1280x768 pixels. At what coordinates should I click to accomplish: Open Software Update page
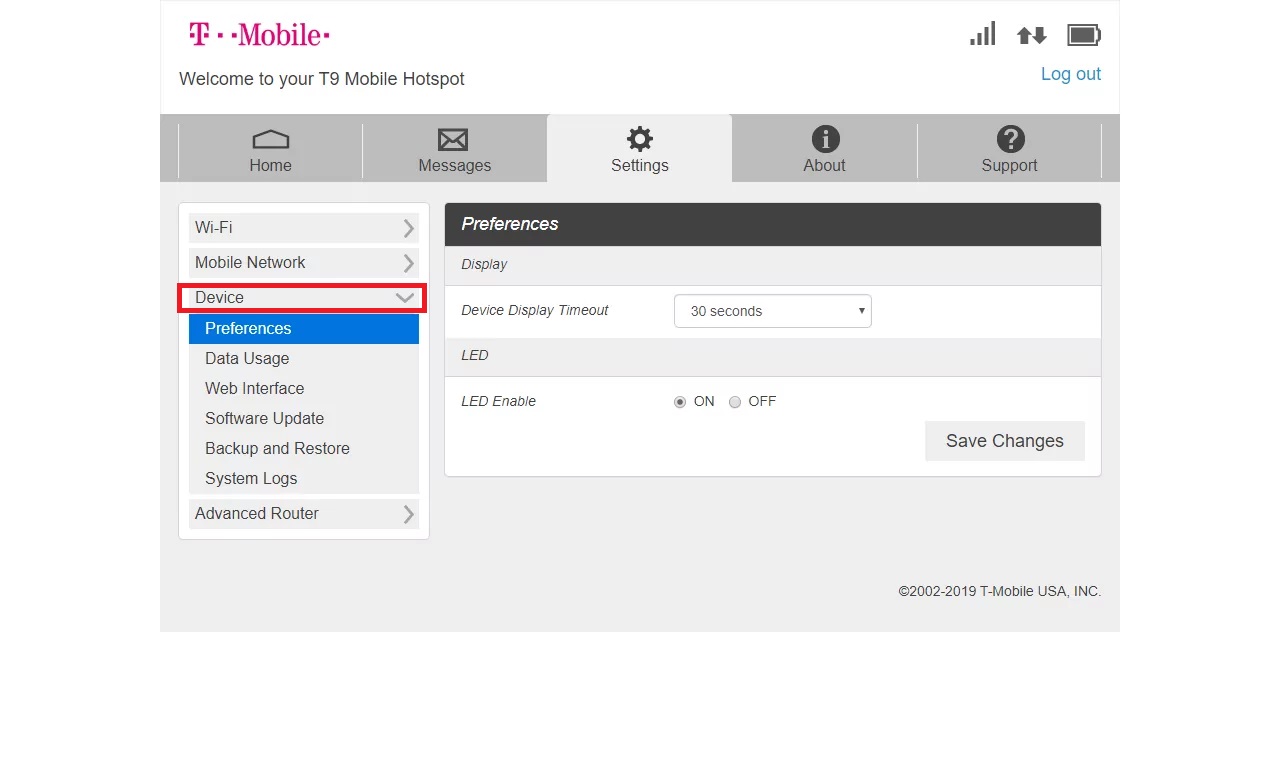pos(304,419)
